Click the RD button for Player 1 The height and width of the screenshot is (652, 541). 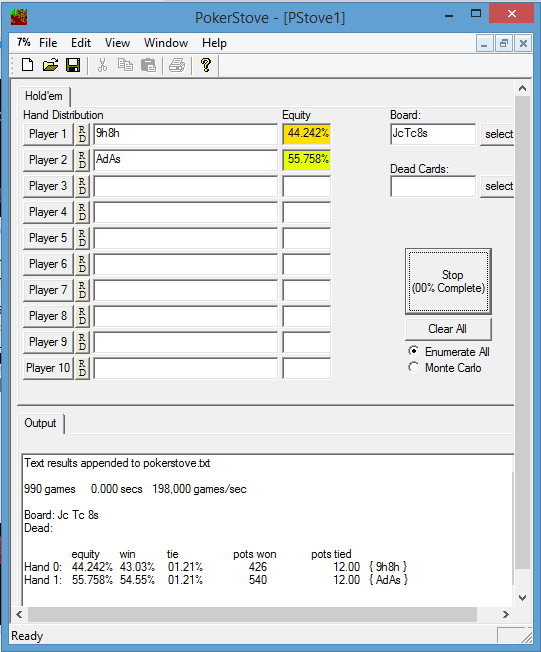click(82, 134)
